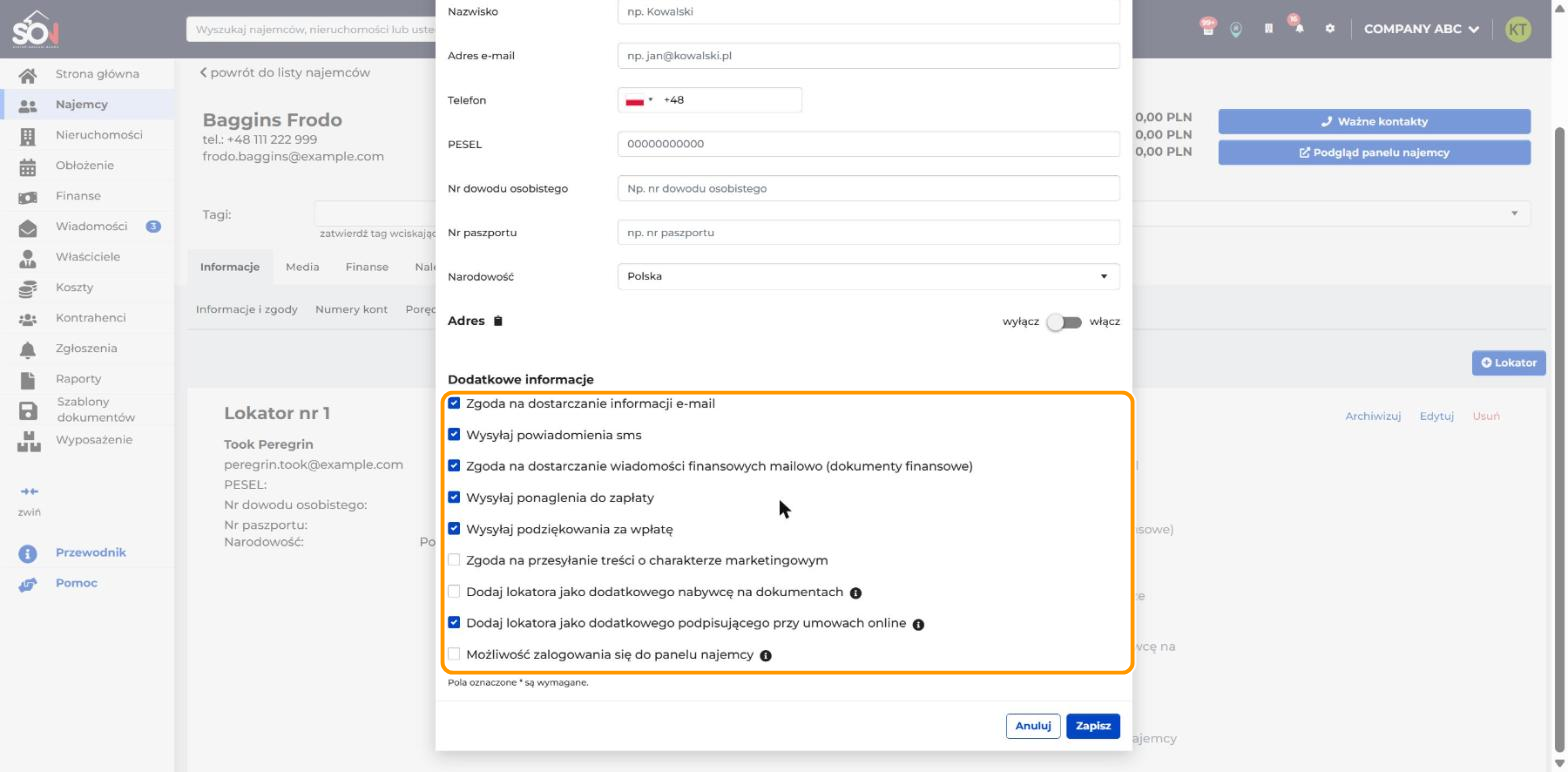Image resolution: width=1568 pixels, height=772 pixels.
Task: Select Informacje i zgody sub-tab
Action: [x=247, y=310]
